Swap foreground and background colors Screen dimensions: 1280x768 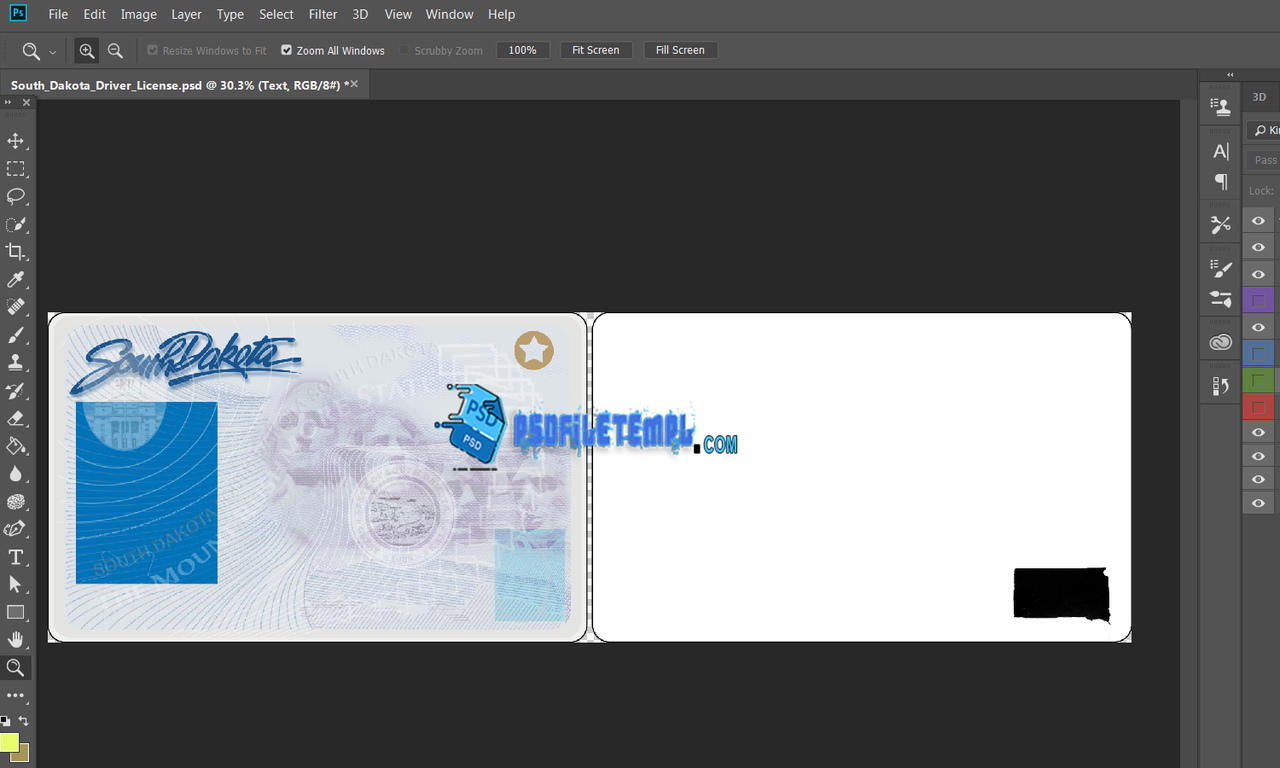pos(24,720)
